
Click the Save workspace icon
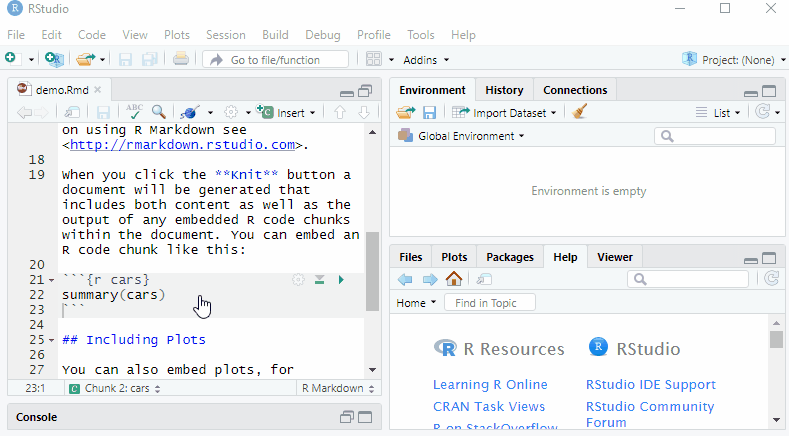pos(429,112)
